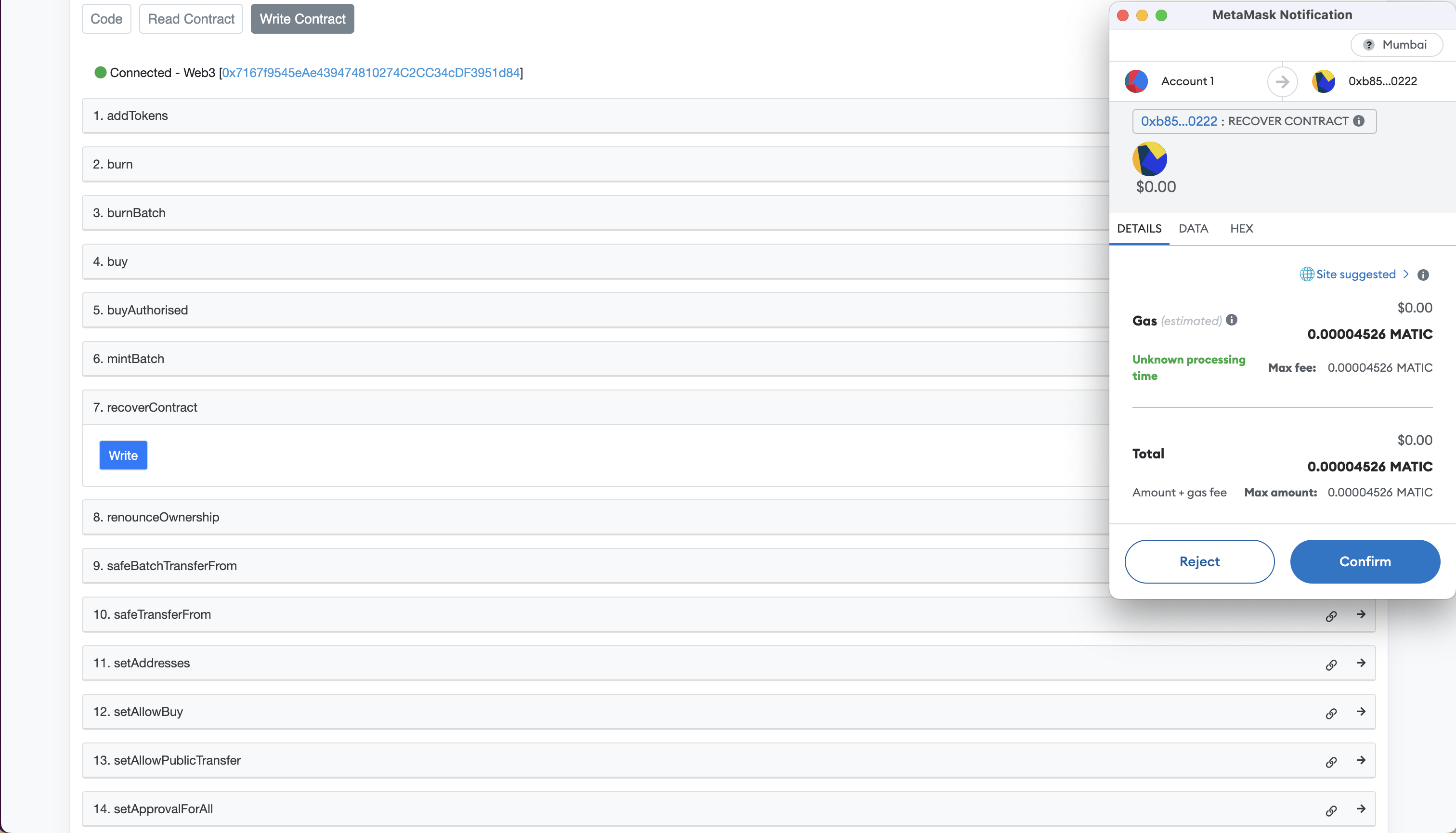Expand setApprovalForAll with its arrow
Viewport: 1456px width, 833px height.
click(x=1361, y=808)
